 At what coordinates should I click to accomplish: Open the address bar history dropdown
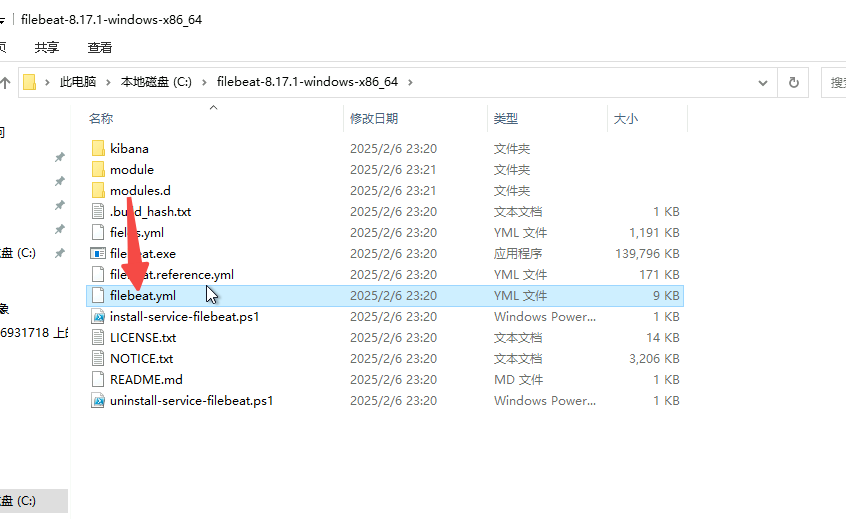click(762, 83)
